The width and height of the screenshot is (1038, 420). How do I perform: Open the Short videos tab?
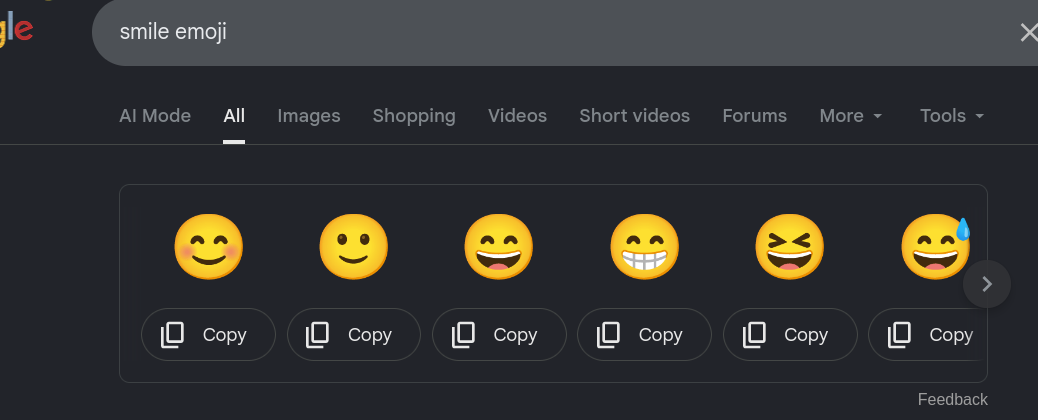(x=634, y=116)
